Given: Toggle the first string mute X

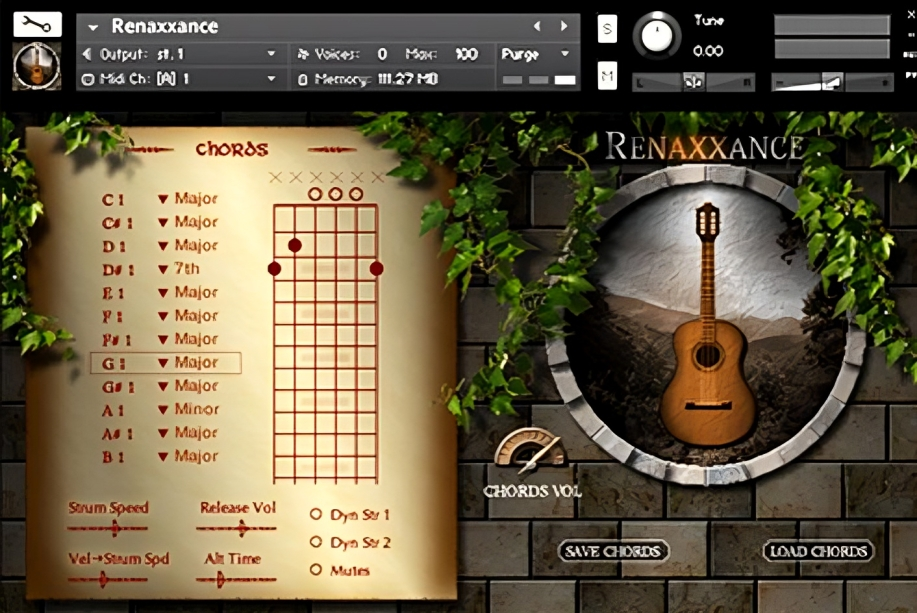Looking at the screenshot, I should point(275,177).
